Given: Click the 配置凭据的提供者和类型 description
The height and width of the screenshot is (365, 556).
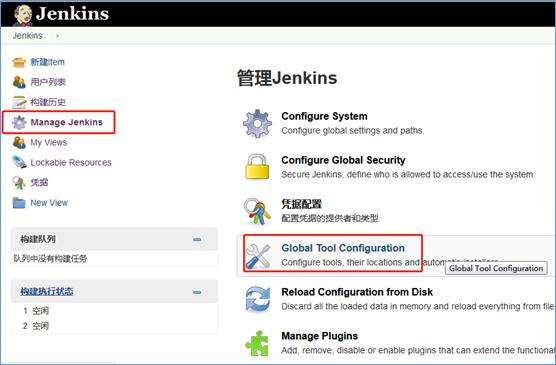Looking at the screenshot, I should point(330,219).
